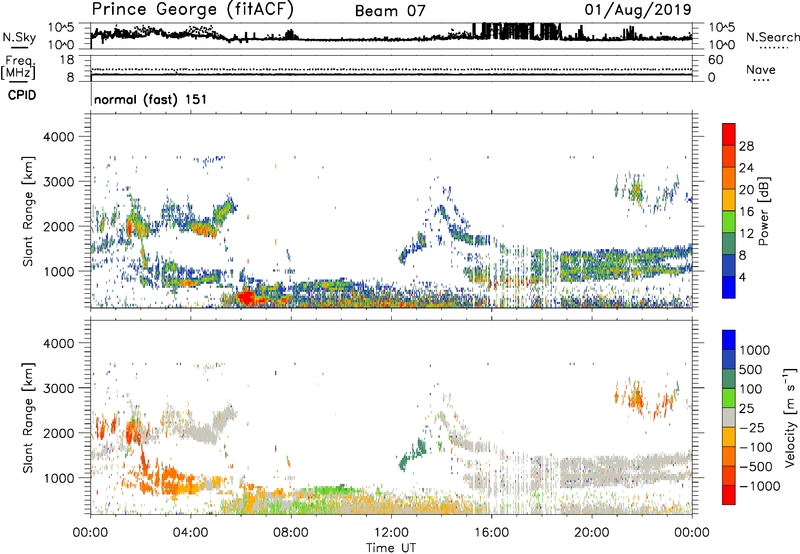
Task: Click the '4000' range tick in the Power panel
Action: tap(58, 137)
